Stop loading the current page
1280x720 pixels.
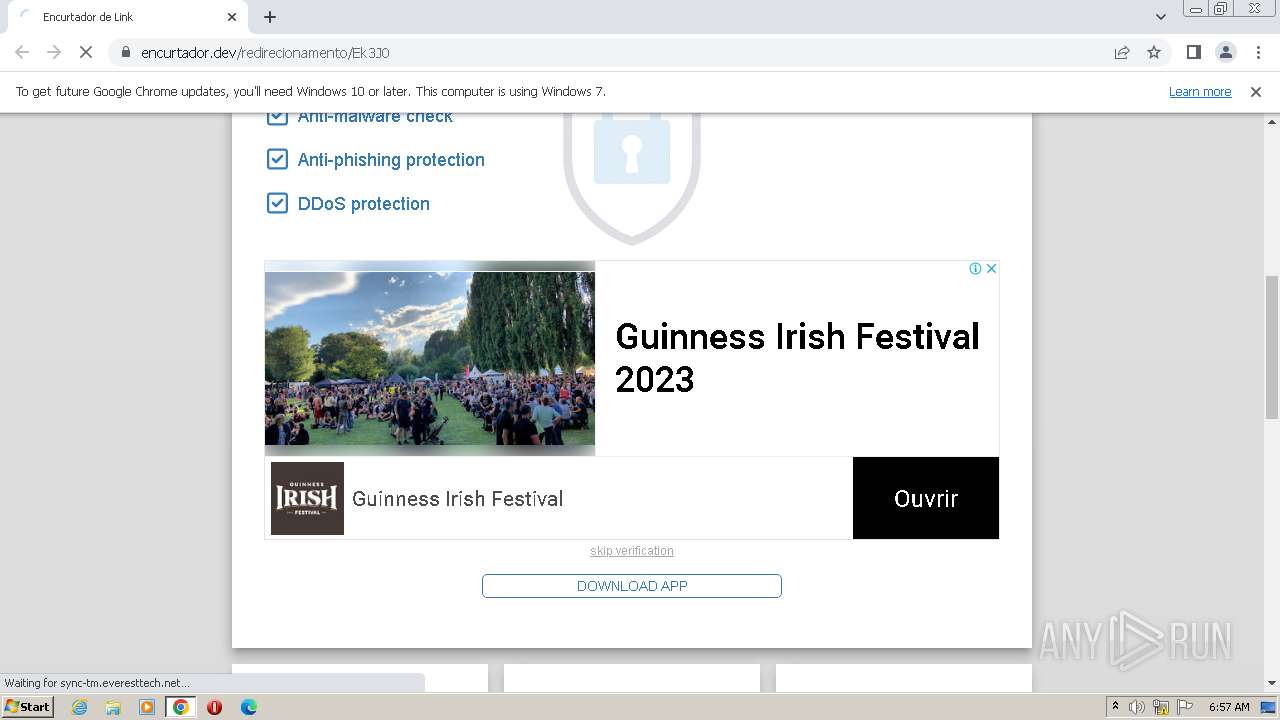coord(86,52)
